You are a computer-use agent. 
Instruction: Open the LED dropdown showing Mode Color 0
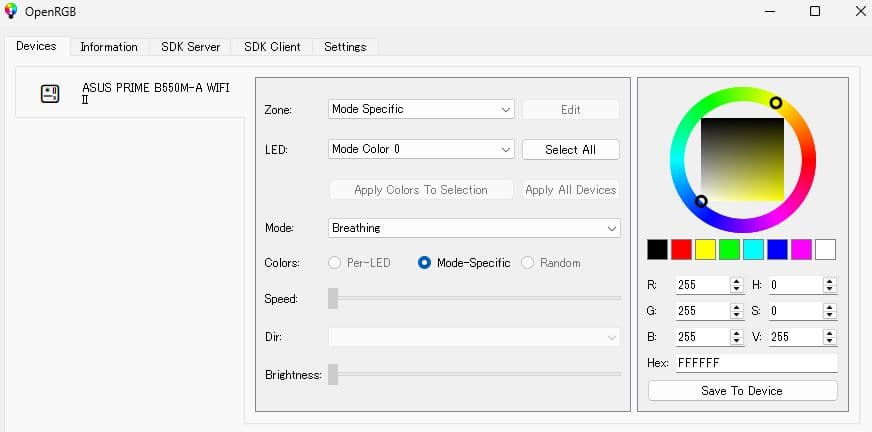[421, 149]
